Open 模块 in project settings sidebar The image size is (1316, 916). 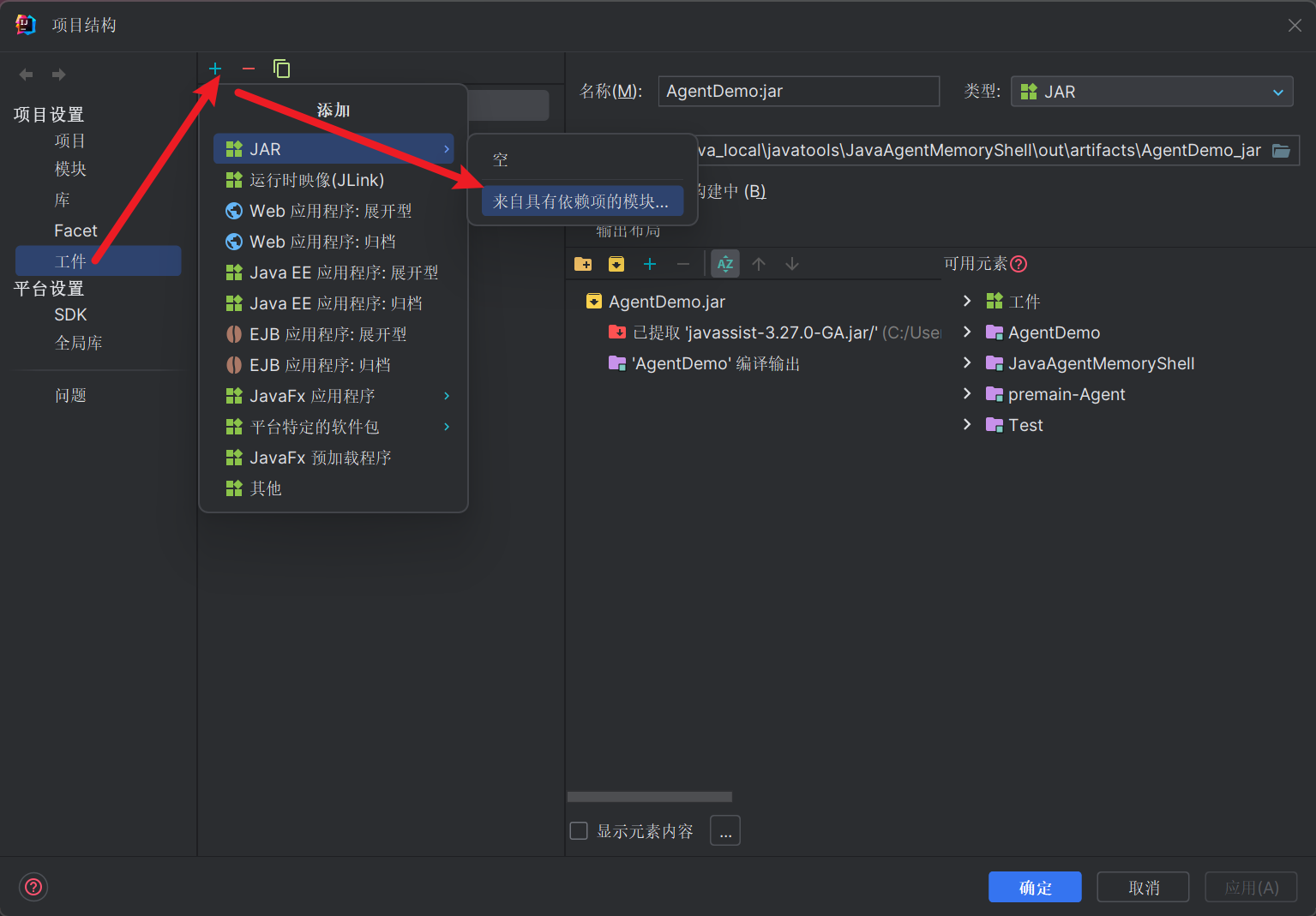tap(70, 169)
